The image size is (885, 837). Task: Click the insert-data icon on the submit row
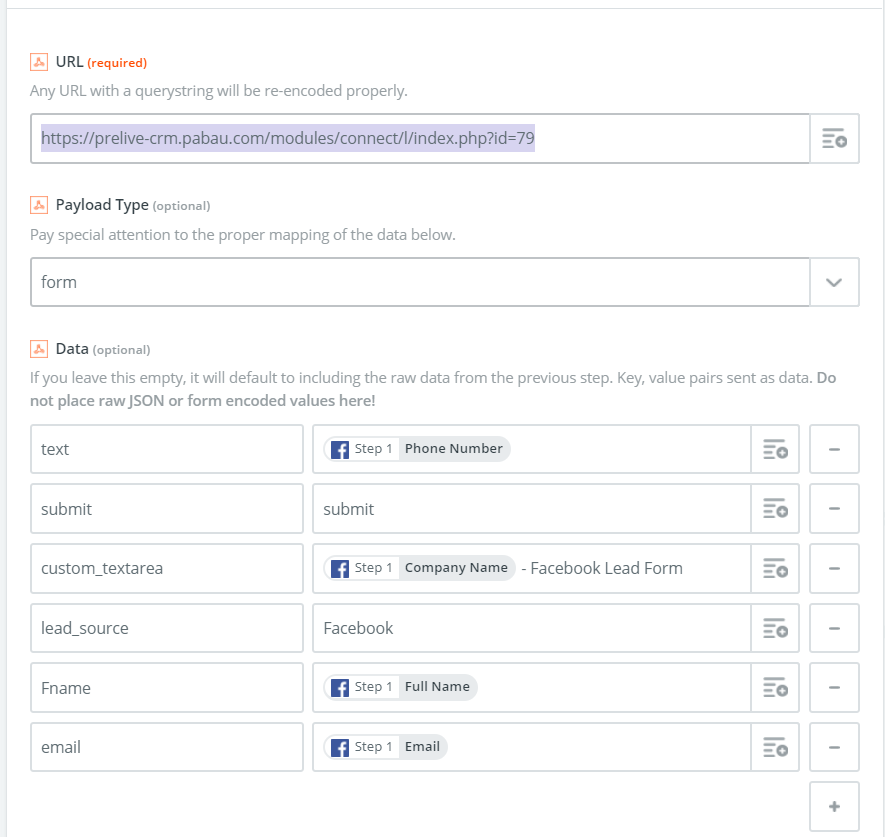pos(775,508)
